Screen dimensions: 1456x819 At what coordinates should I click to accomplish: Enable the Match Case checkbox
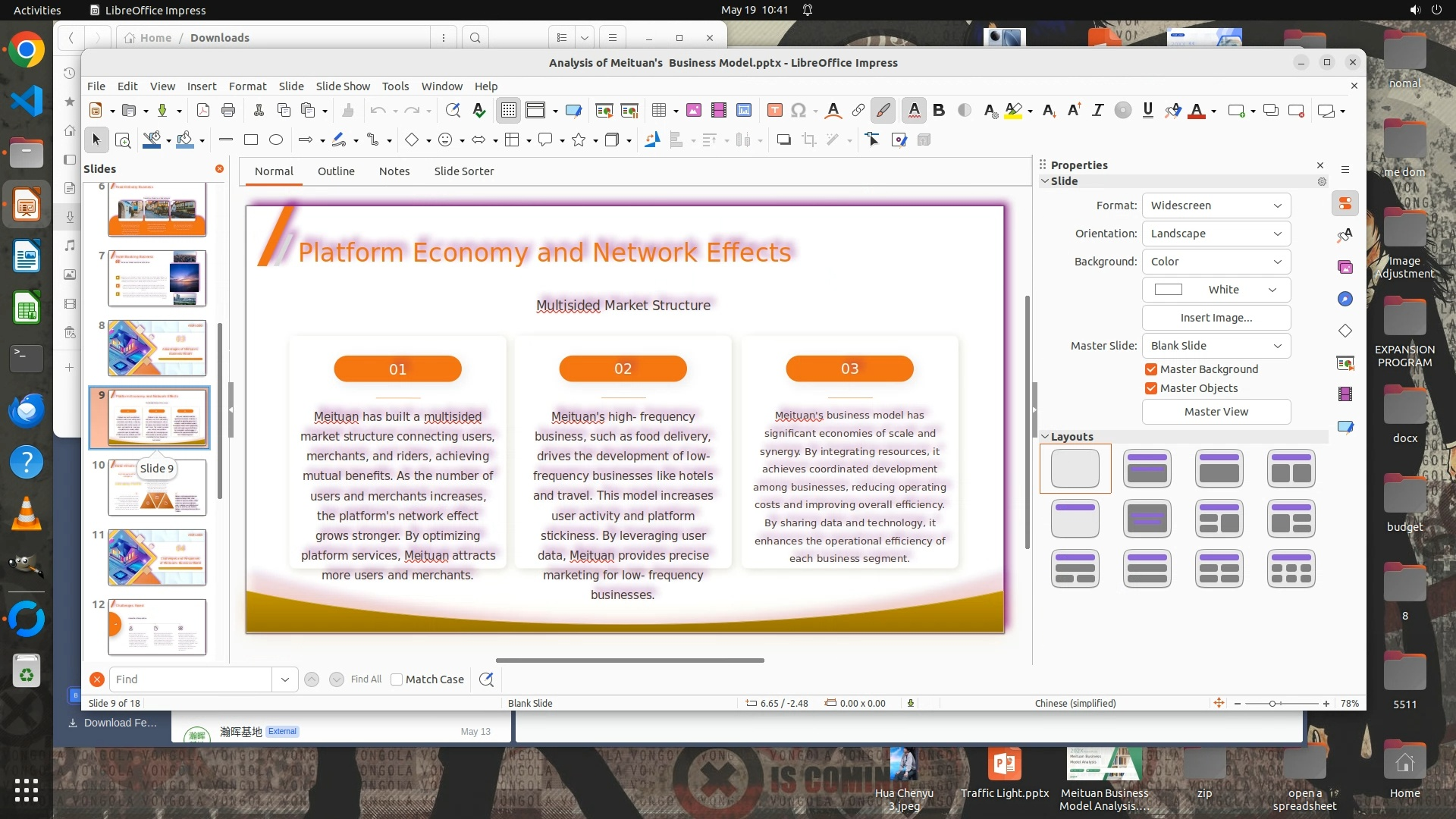(x=397, y=679)
